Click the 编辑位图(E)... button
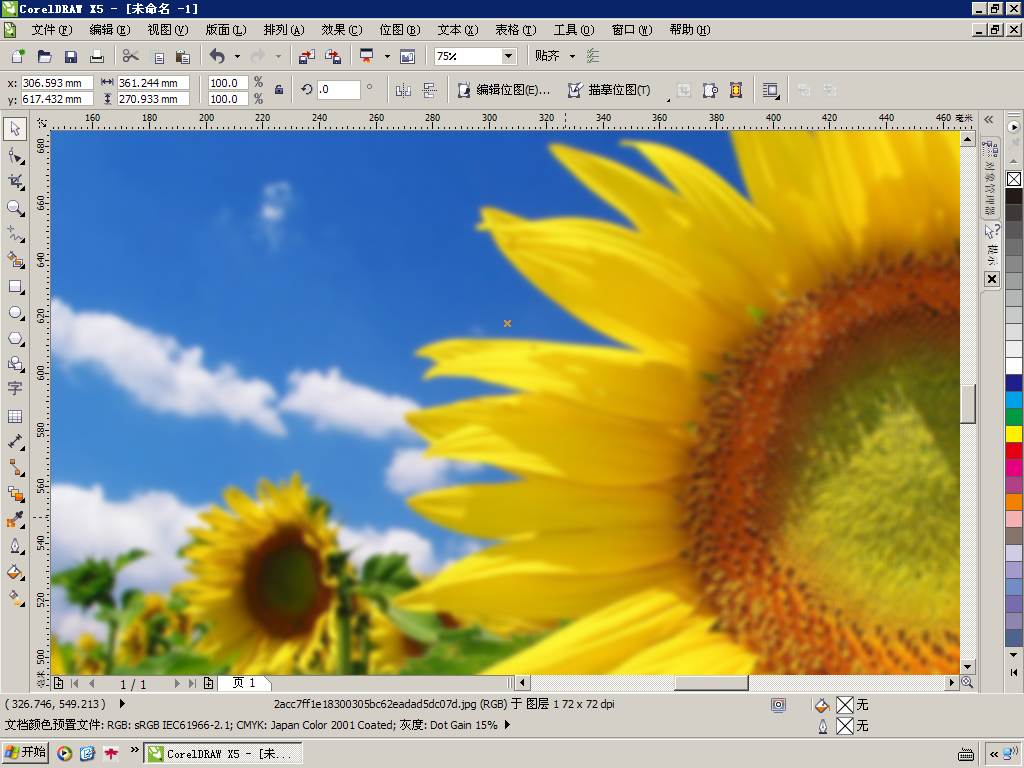Screen dimensions: 1024x768 pos(504,90)
